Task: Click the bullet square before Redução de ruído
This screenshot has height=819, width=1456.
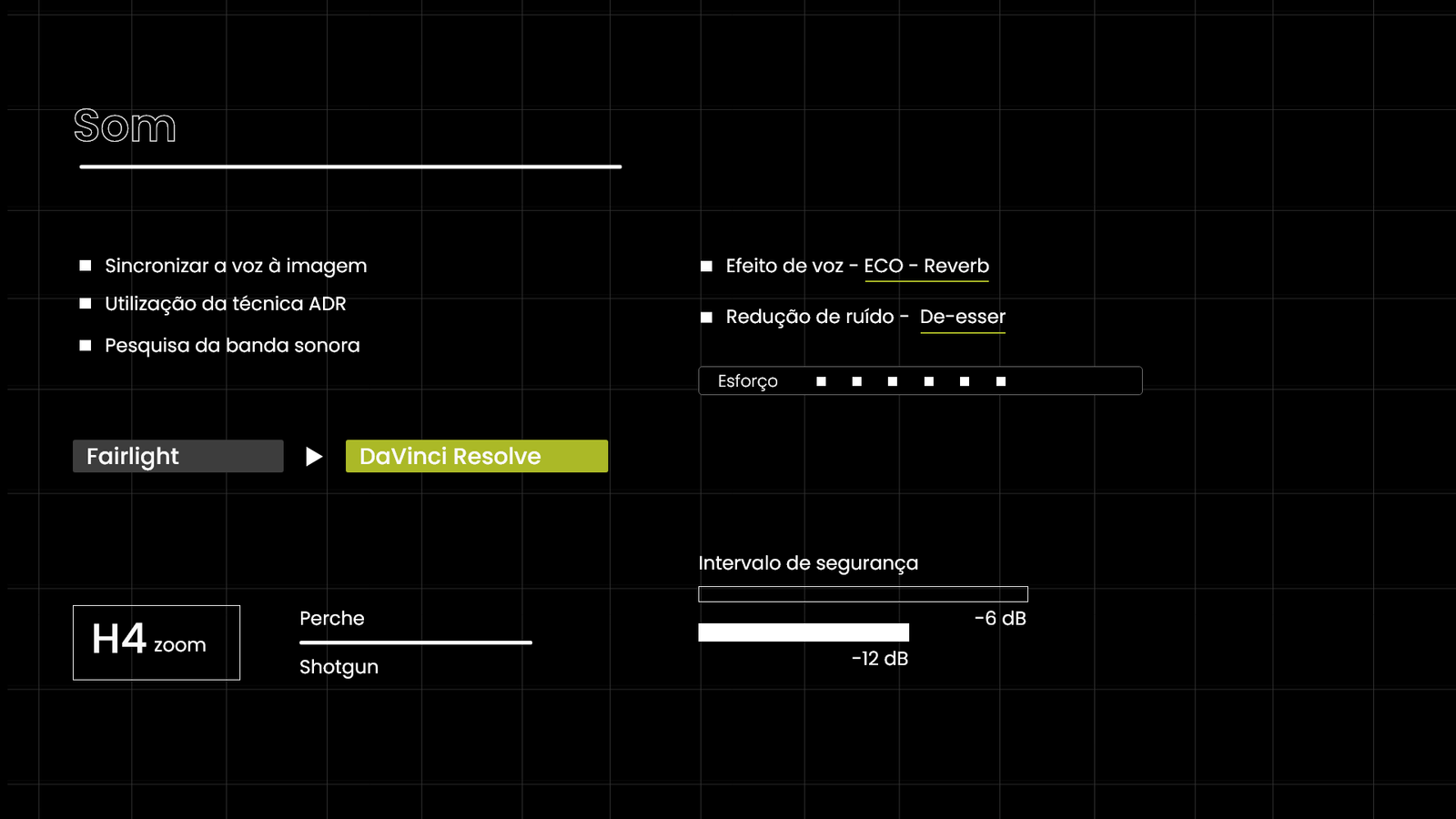Action: click(x=706, y=318)
